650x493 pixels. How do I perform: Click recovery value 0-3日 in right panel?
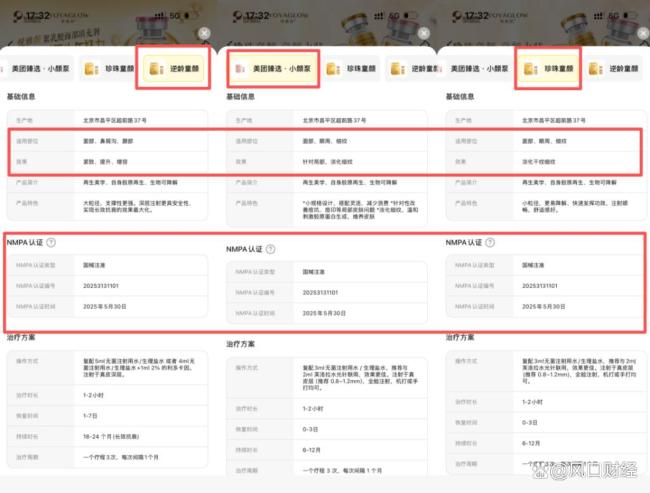pos(529,423)
